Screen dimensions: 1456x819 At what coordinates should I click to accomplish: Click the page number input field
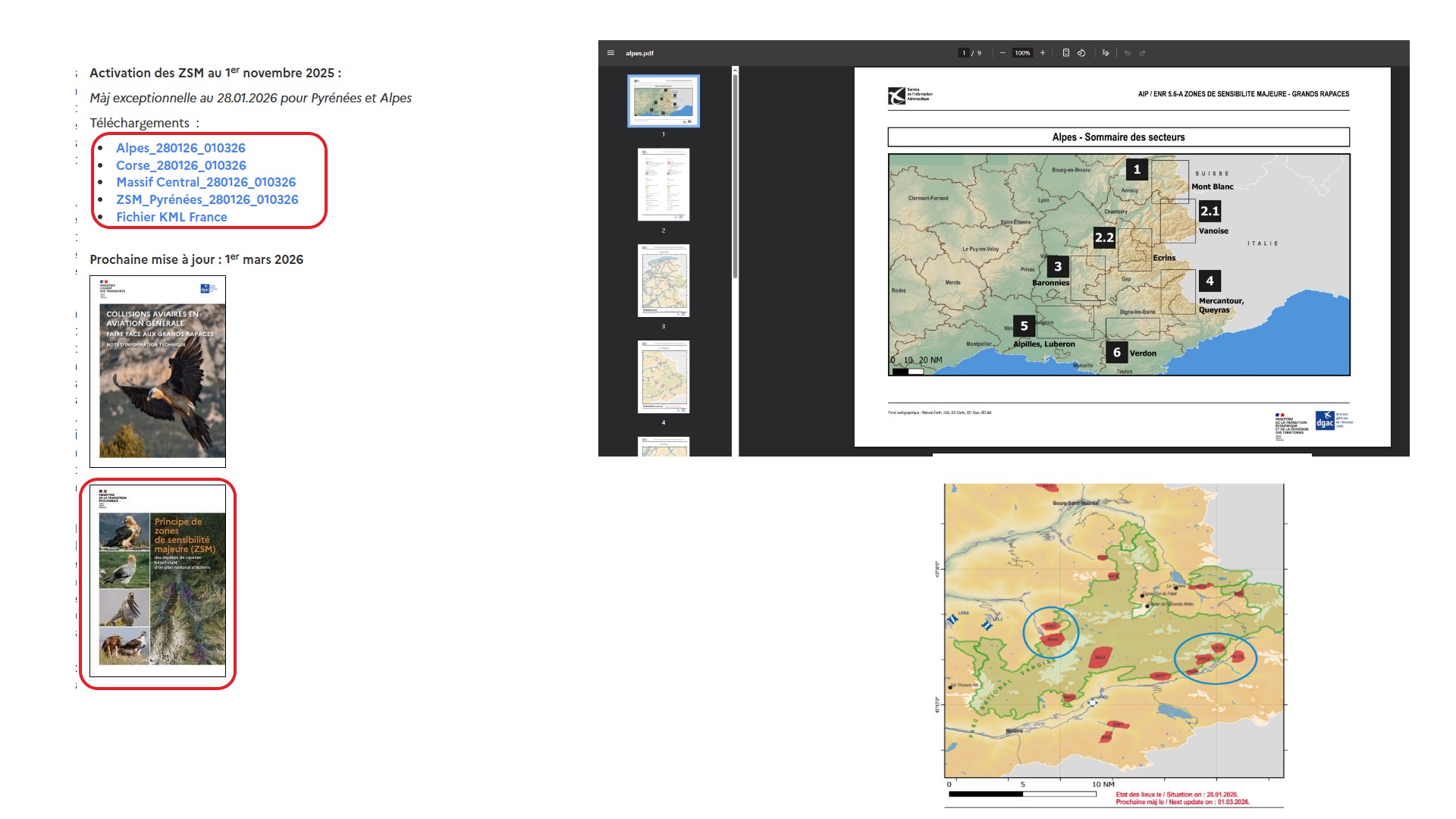click(964, 53)
